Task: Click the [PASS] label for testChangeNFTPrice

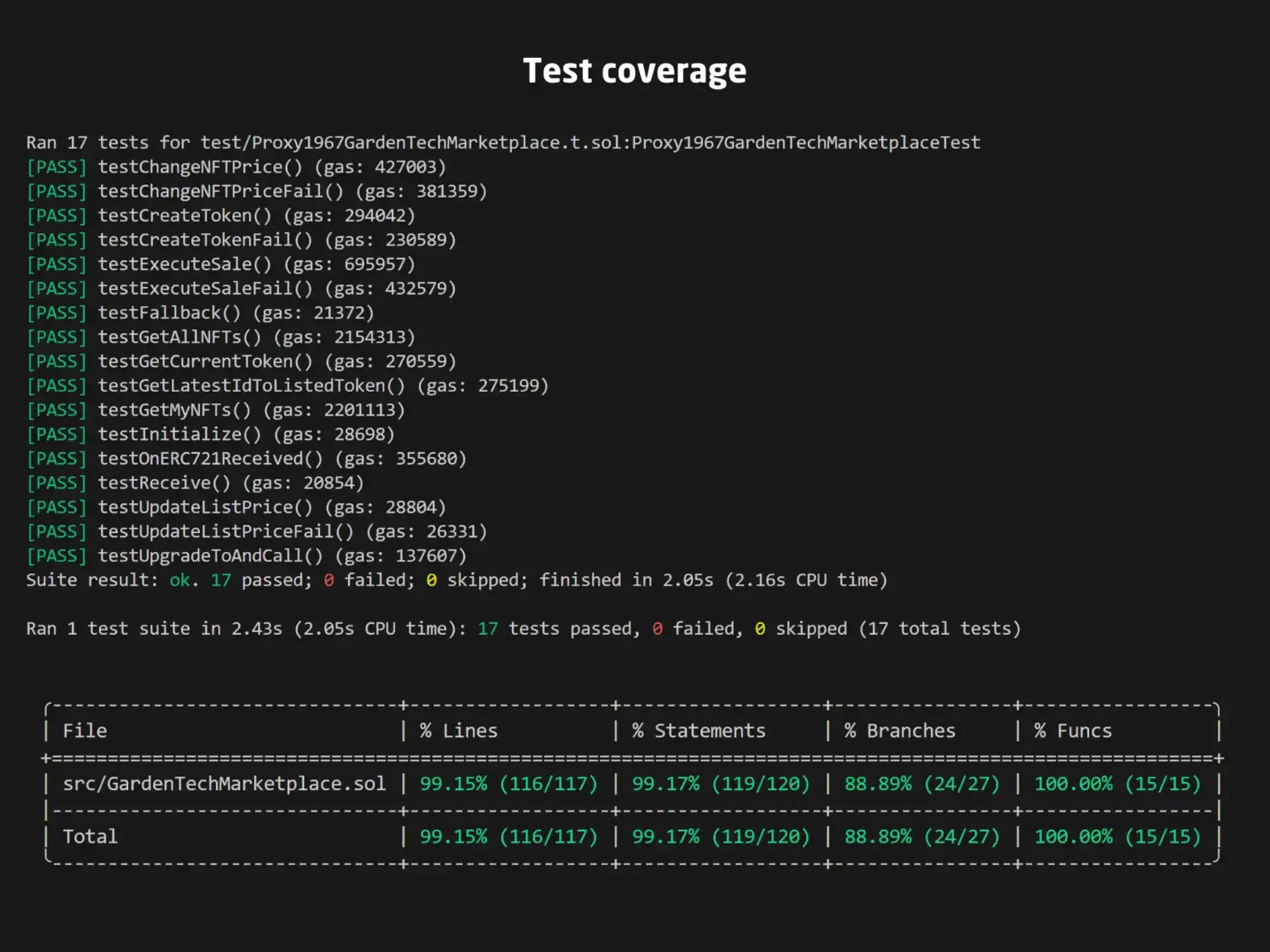Action: click(55, 167)
